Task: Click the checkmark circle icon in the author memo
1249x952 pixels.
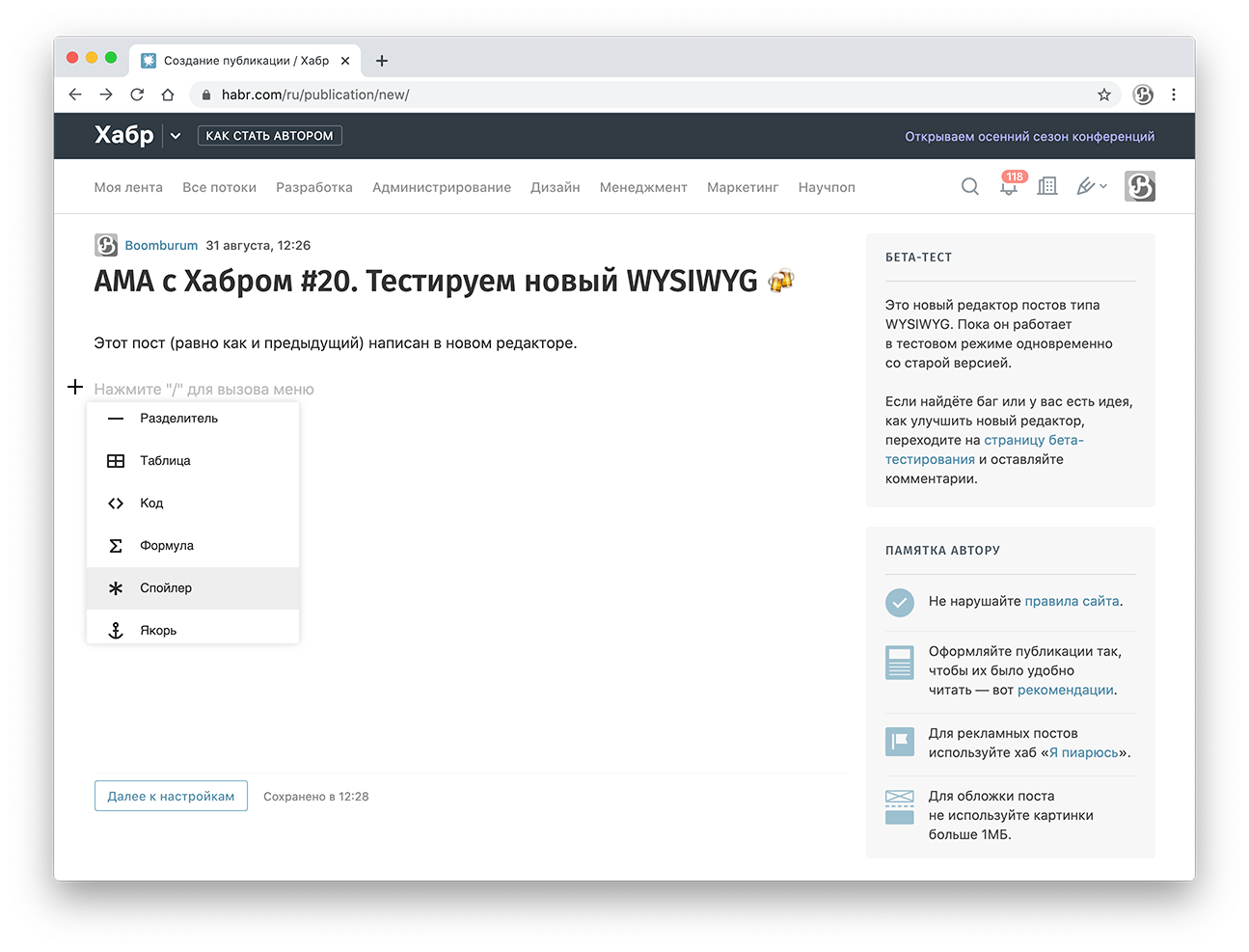Action: point(900,602)
